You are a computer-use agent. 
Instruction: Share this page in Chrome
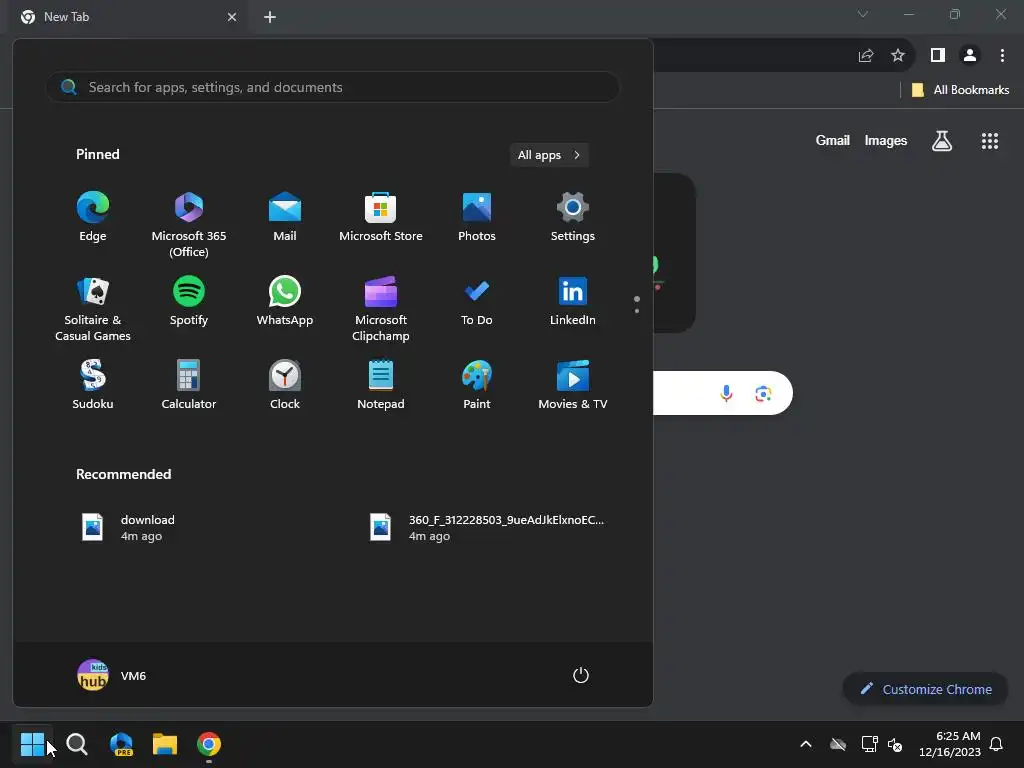pyautogui.click(x=866, y=56)
